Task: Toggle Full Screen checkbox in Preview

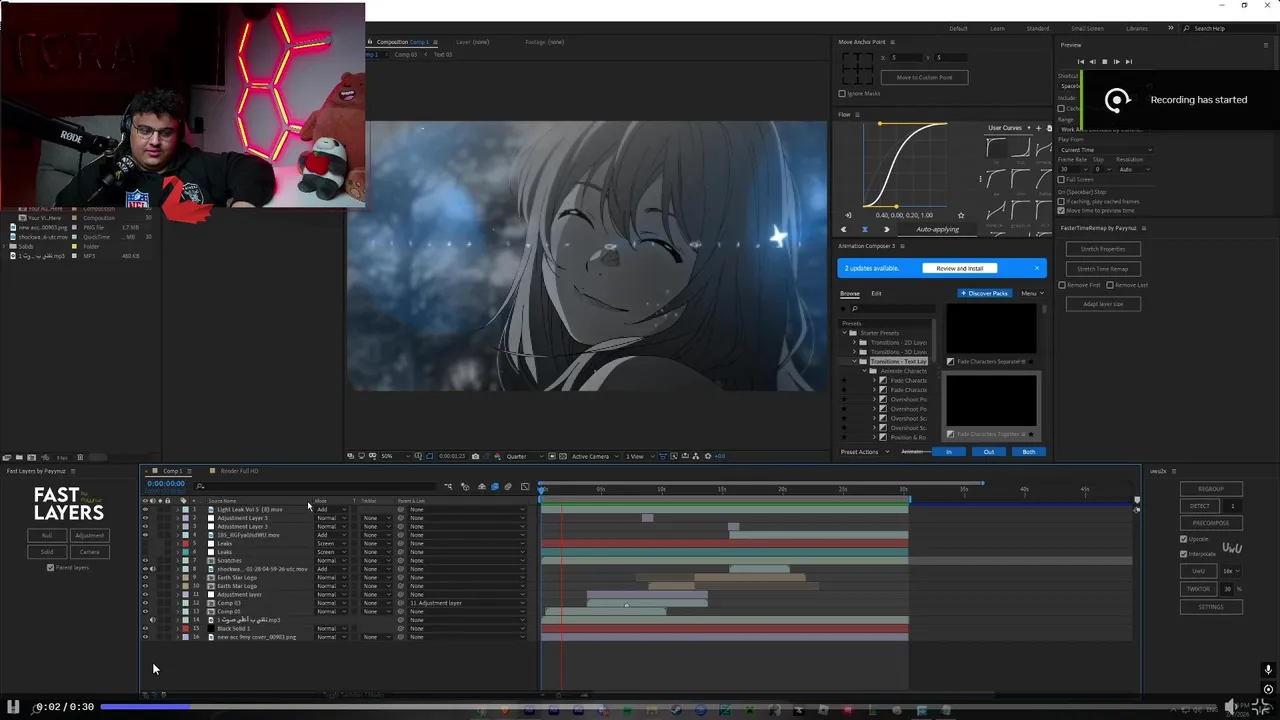Action: click(1061, 180)
